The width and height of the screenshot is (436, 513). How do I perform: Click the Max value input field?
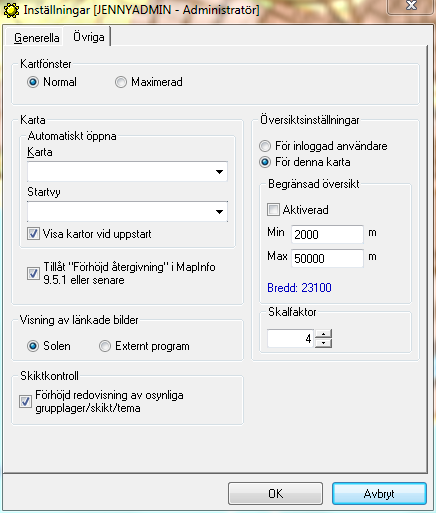click(x=327, y=258)
